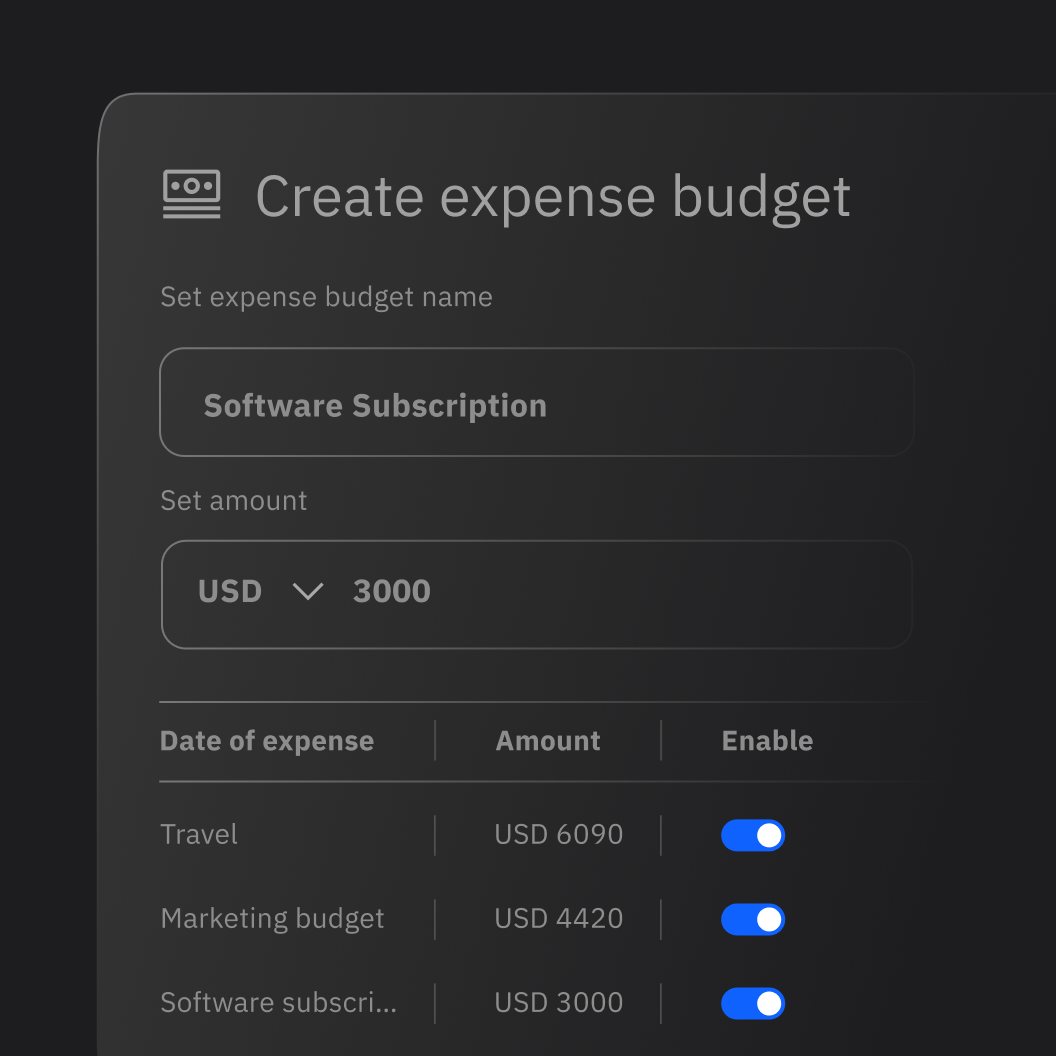Image resolution: width=1056 pixels, height=1056 pixels.
Task: Disable the Marketing budget toggle
Action: click(x=752, y=919)
